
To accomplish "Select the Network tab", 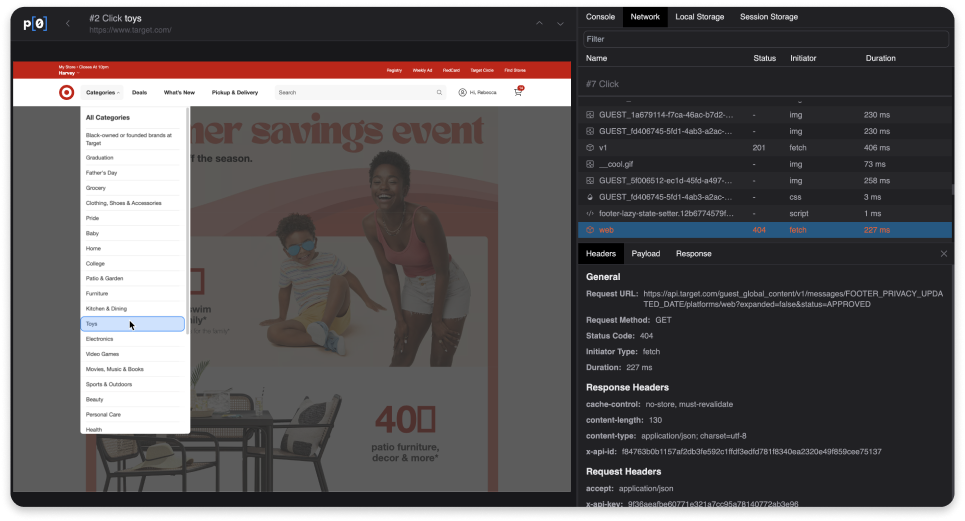I will [x=644, y=17].
